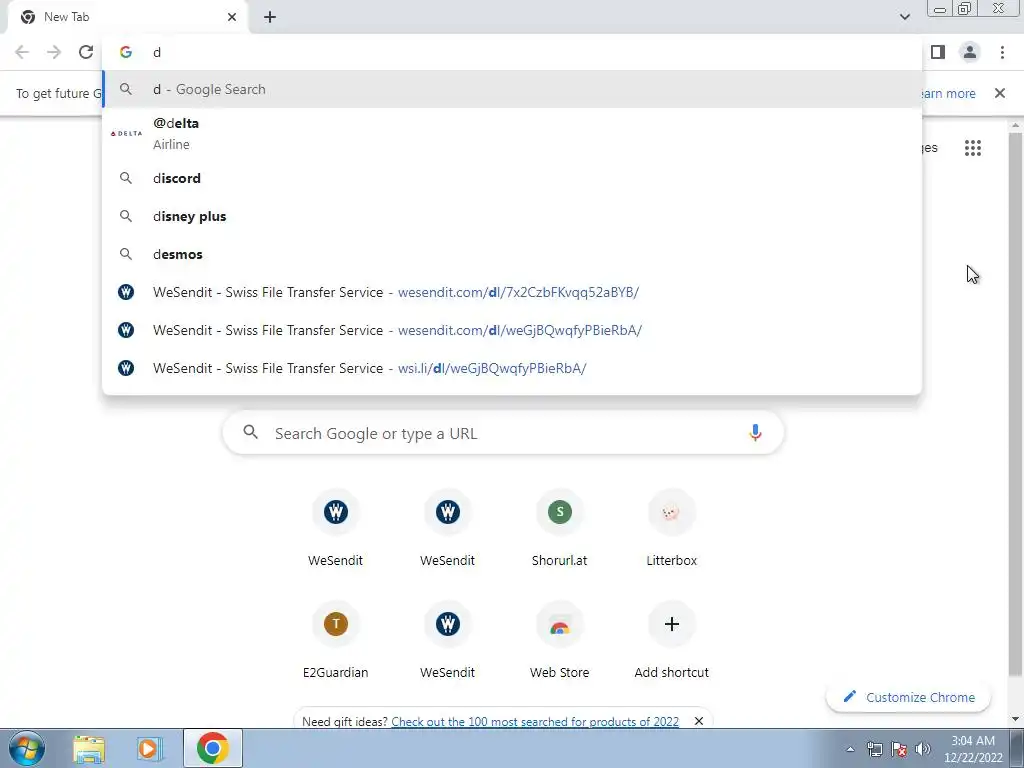Open the network tray icon

[x=874, y=749]
